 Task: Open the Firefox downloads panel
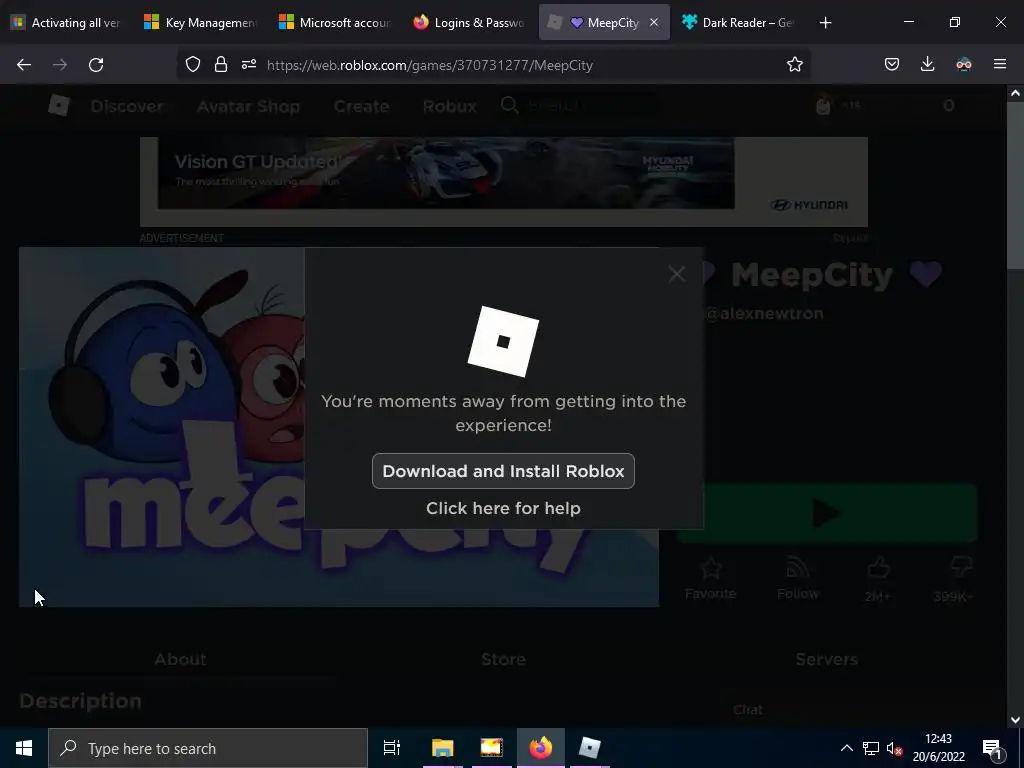(927, 65)
